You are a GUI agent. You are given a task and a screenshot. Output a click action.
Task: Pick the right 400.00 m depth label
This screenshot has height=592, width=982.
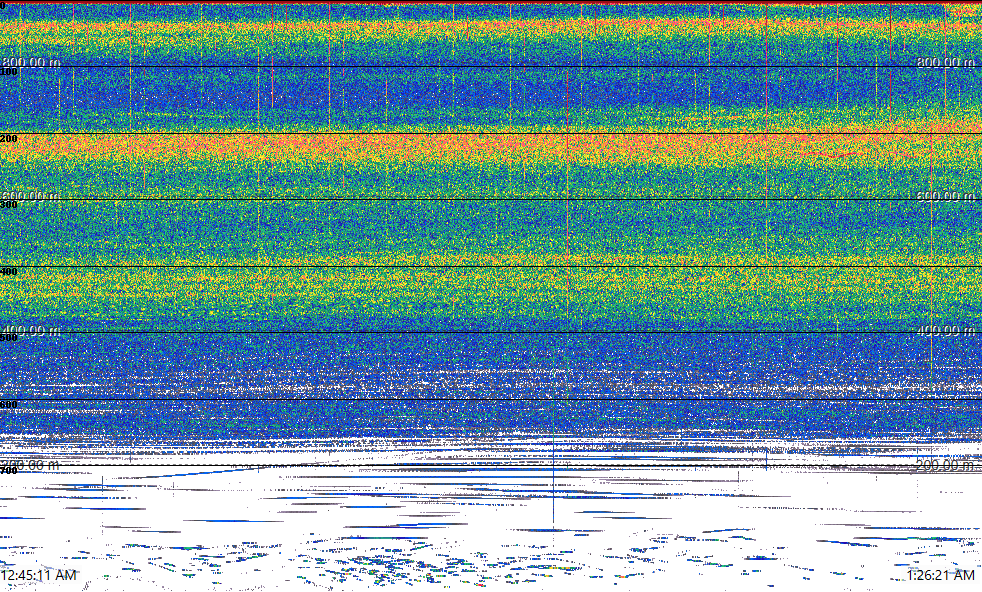[x=946, y=330]
